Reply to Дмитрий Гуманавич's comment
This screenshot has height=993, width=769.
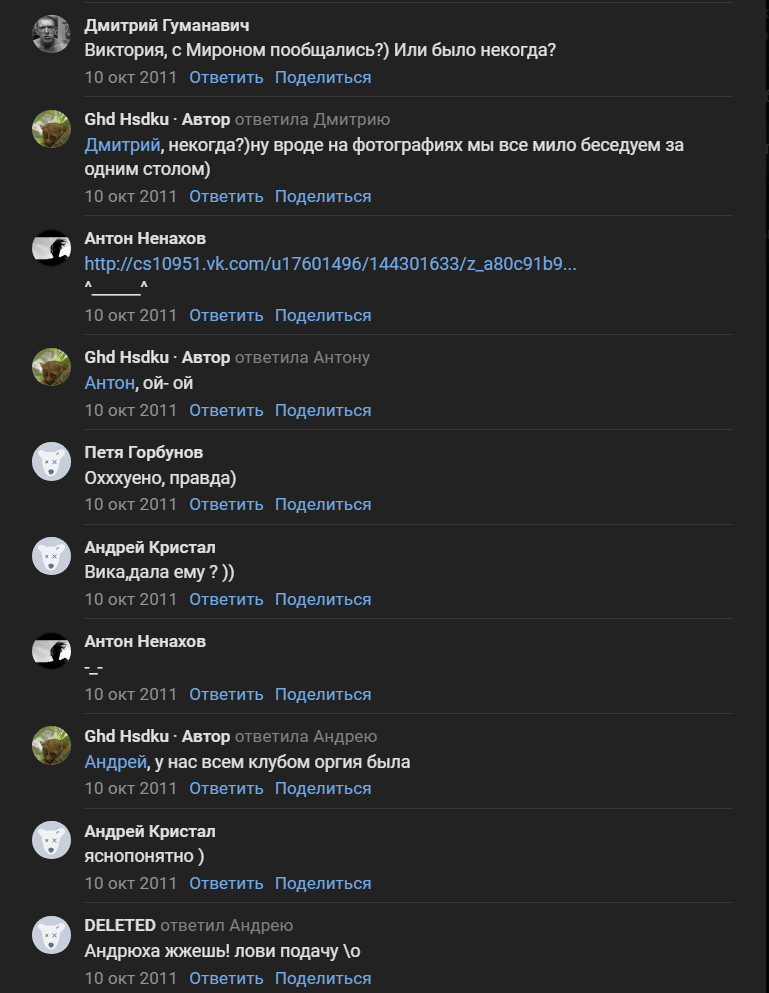pos(226,77)
